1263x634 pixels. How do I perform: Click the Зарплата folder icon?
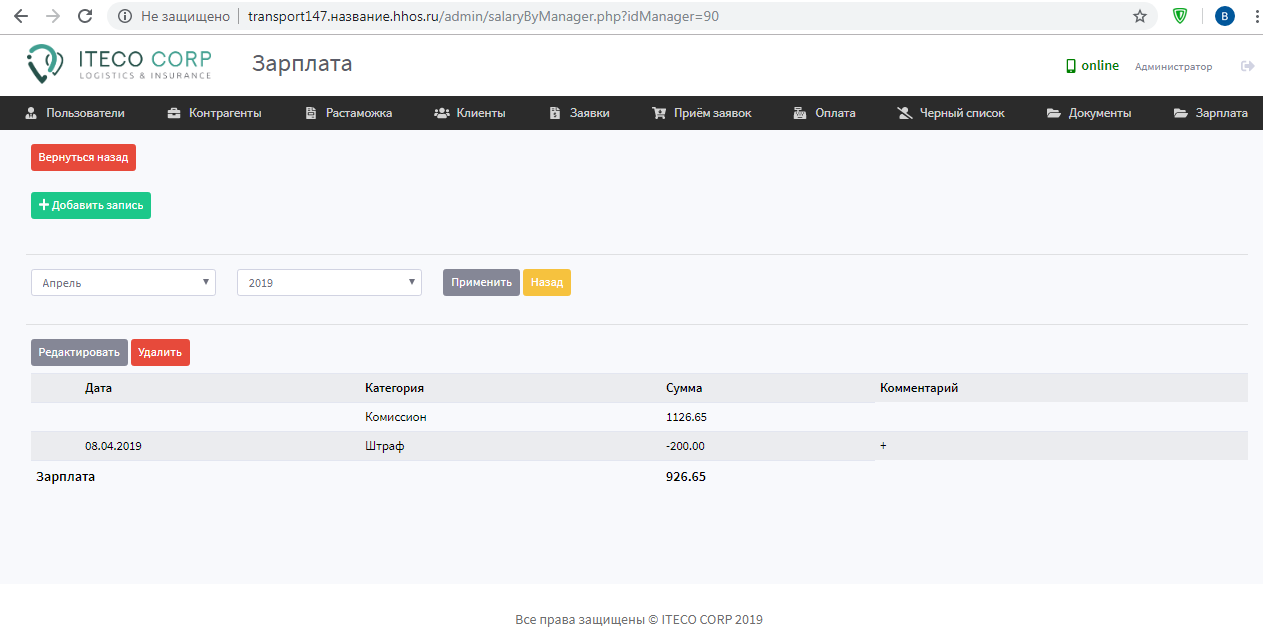coord(1181,113)
